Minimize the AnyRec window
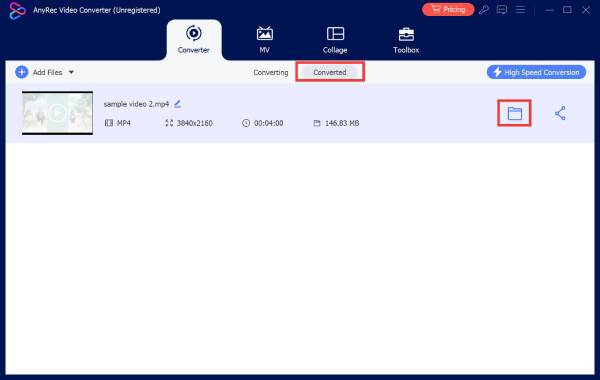 549,10
